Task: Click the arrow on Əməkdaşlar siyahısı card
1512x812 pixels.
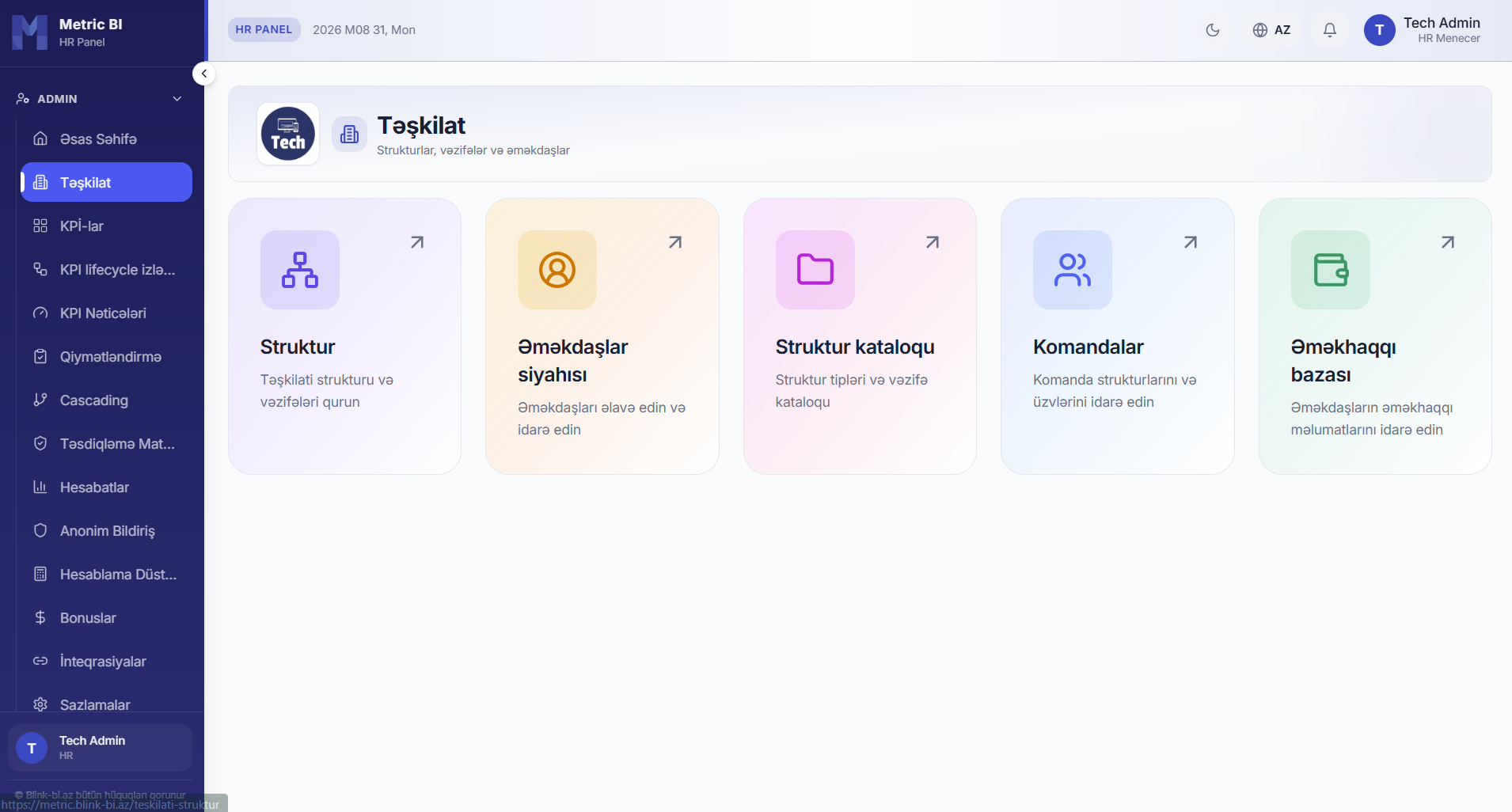Action: (x=675, y=242)
